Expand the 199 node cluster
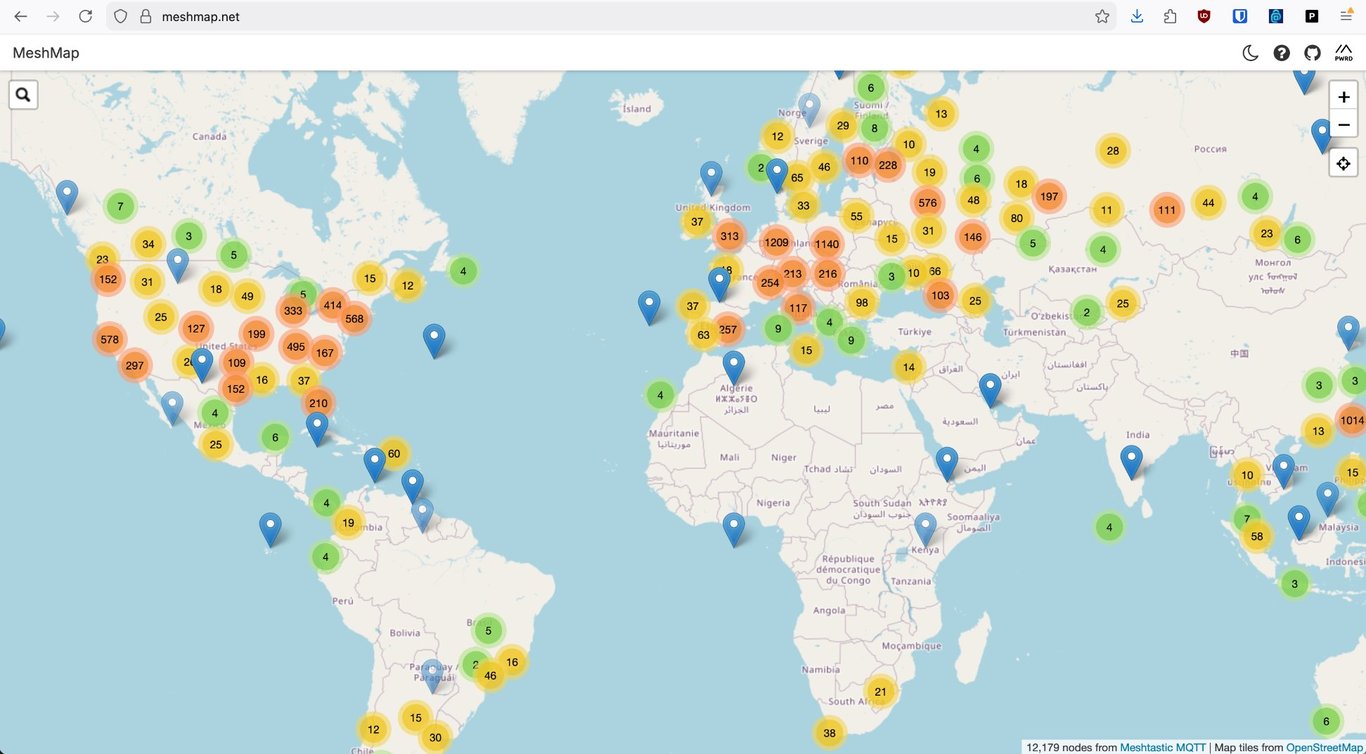The width and height of the screenshot is (1366, 754). [256, 334]
